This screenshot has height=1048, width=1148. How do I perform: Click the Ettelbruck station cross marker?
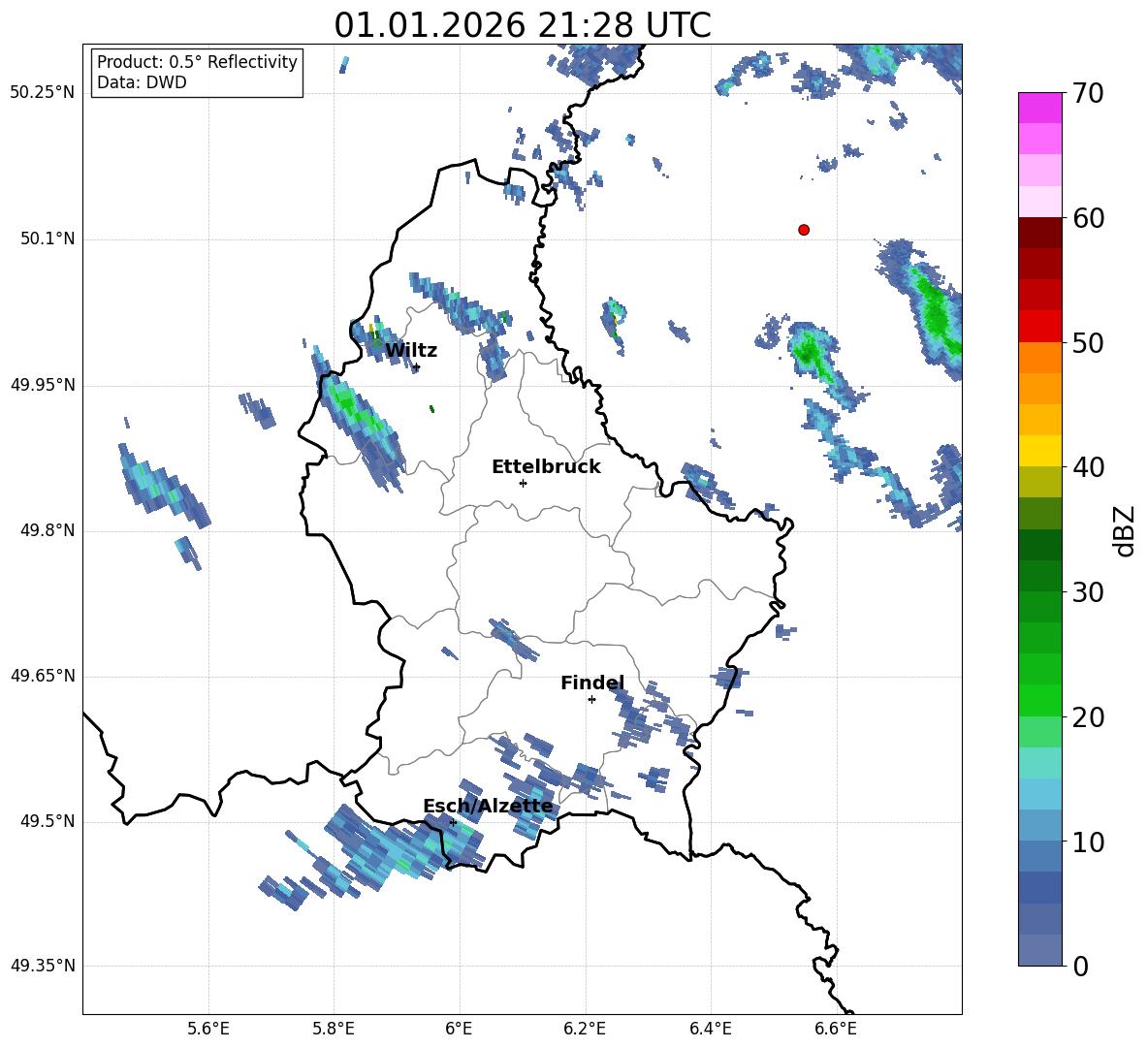[523, 483]
